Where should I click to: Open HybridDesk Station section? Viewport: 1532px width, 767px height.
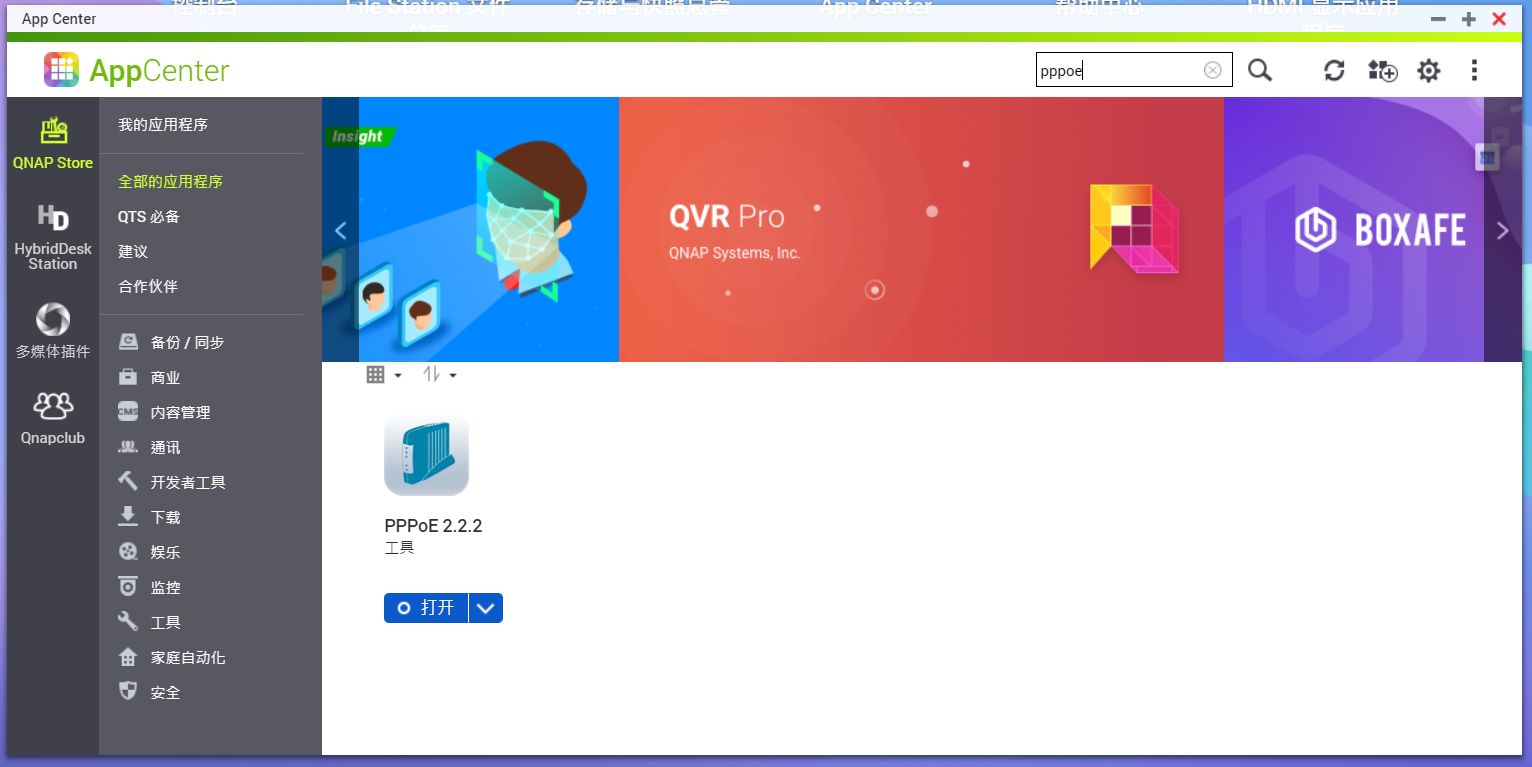click(53, 237)
